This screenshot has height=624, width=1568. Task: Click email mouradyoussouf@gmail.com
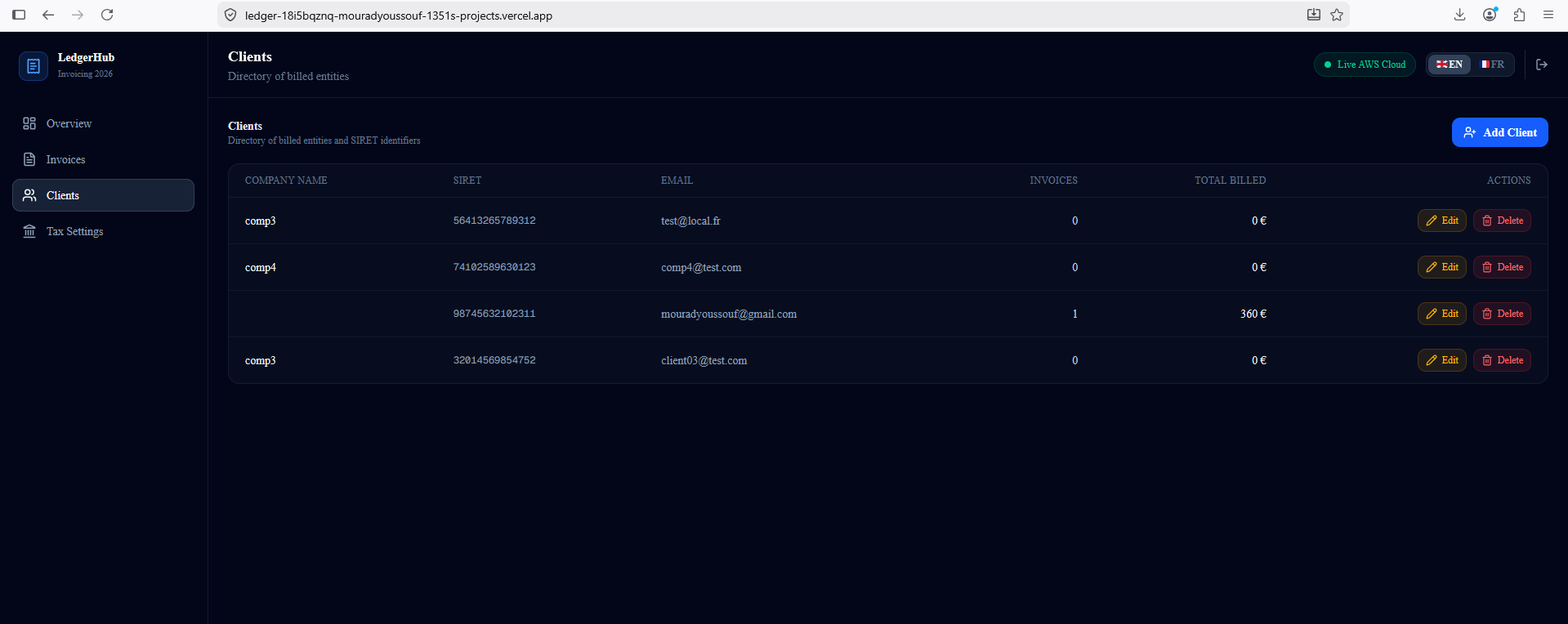729,314
